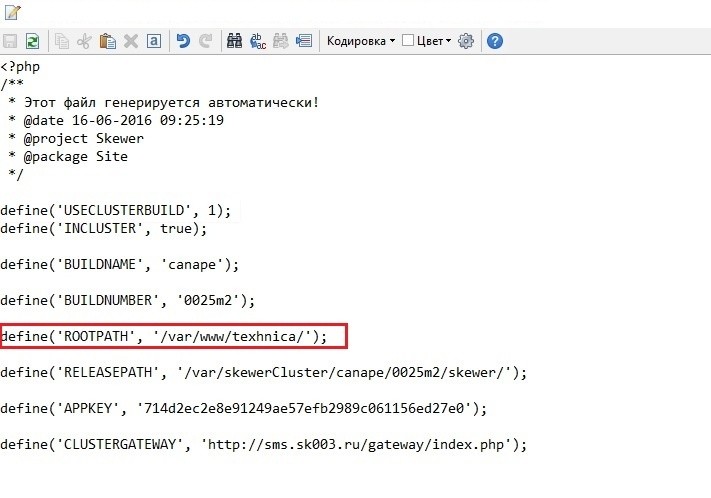Screen dimensions: 711x498
Task: Reload the file with green refresh icon
Action: pos(33,41)
